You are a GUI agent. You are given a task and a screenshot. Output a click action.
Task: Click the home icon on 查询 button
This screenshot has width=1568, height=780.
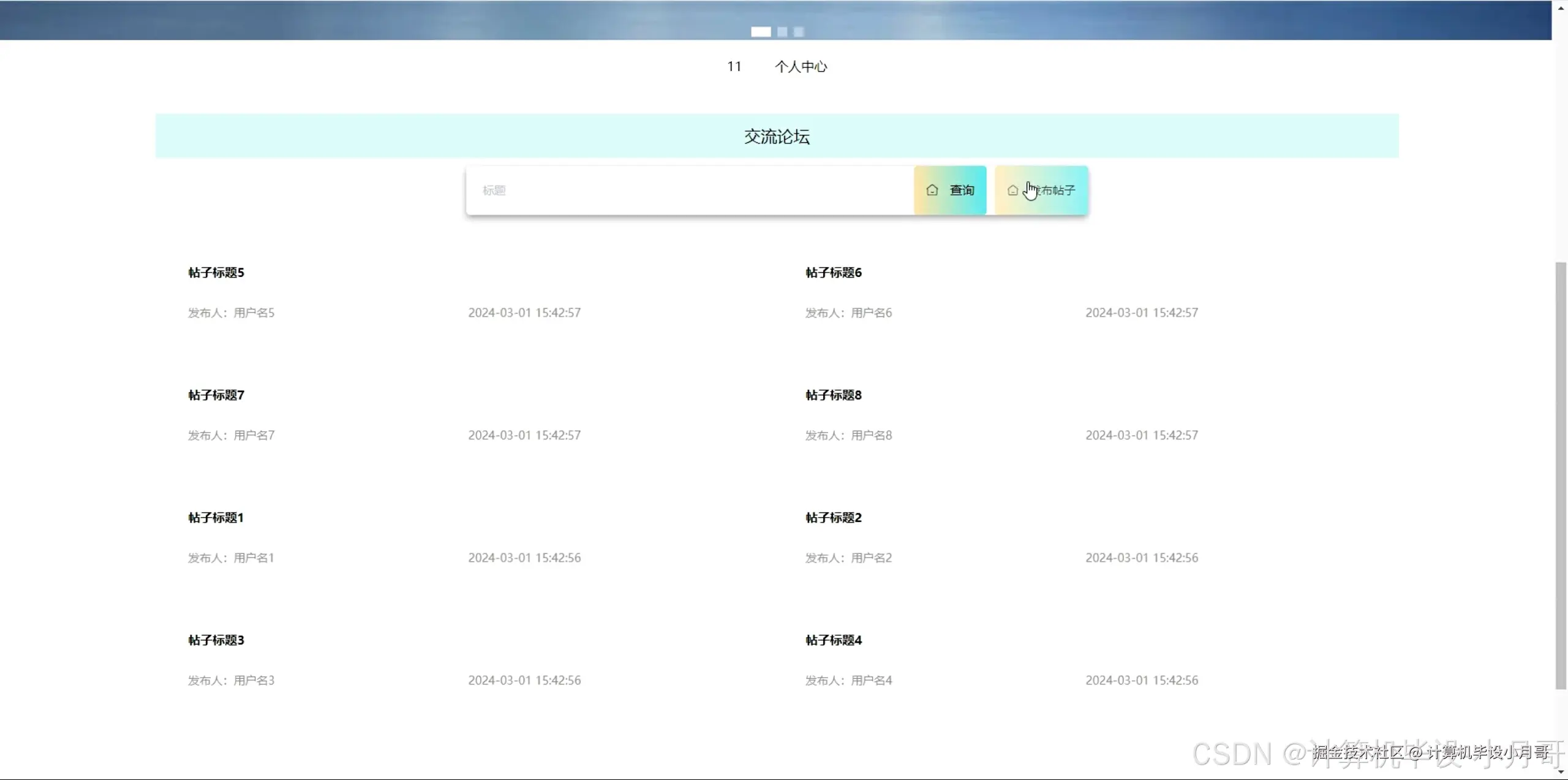(932, 190)
